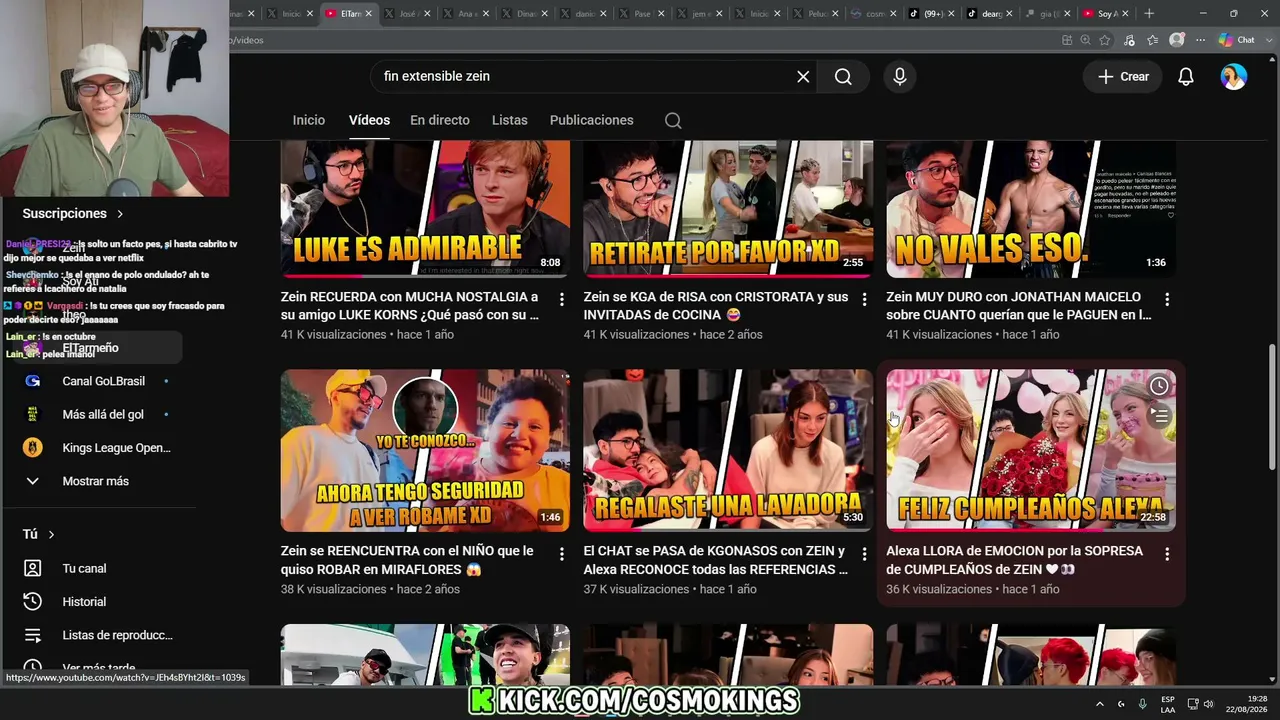
Task: Open Listas de reproducción in the sidebar
Action: click(99, 635)
